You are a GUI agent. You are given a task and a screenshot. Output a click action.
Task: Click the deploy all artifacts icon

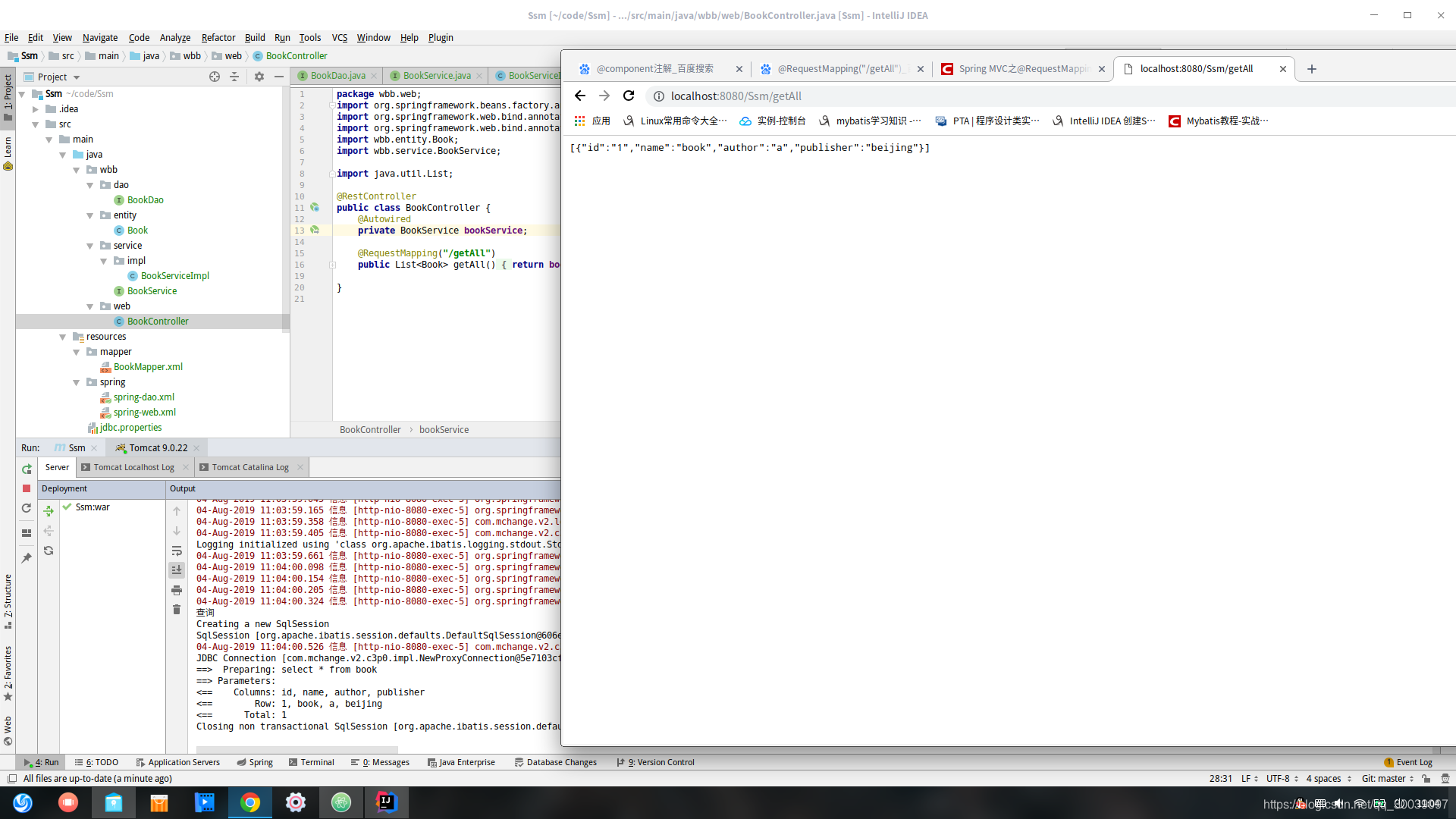tap(49, 511)
